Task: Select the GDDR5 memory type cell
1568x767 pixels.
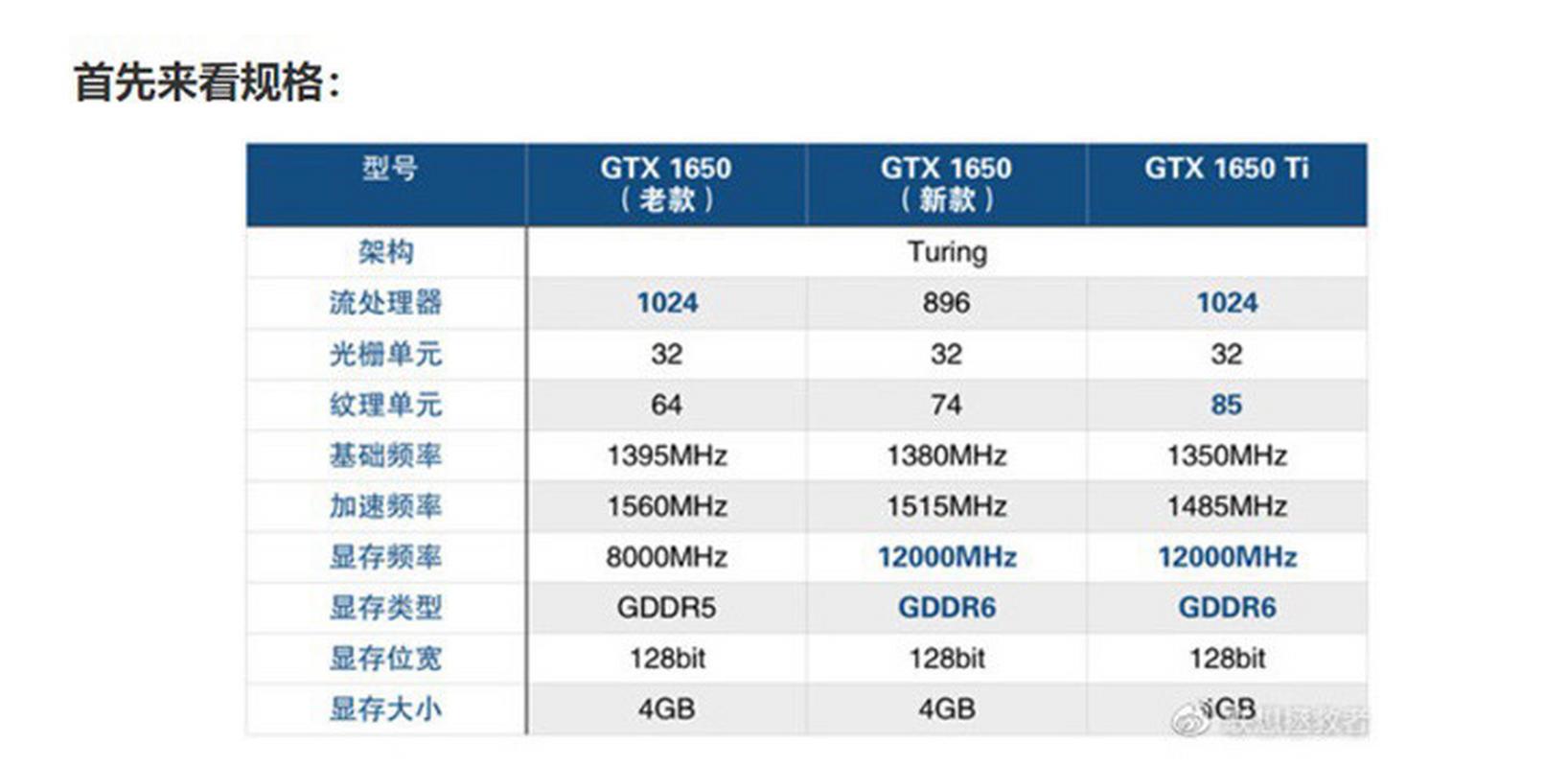Action: pos(666,608)
